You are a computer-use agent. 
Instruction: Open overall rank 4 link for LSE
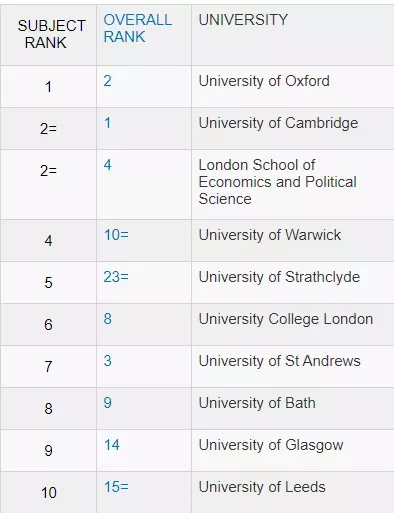(108, 165)
